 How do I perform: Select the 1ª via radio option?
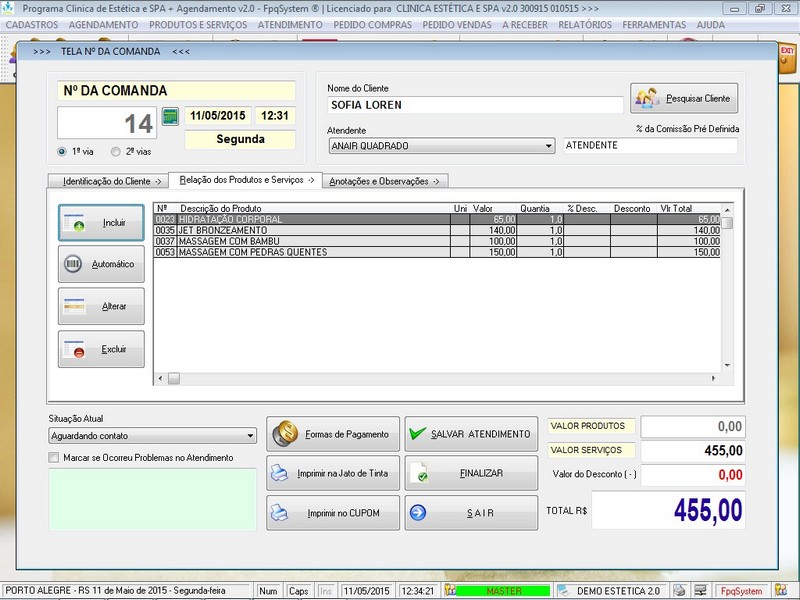tap(63, 152)
